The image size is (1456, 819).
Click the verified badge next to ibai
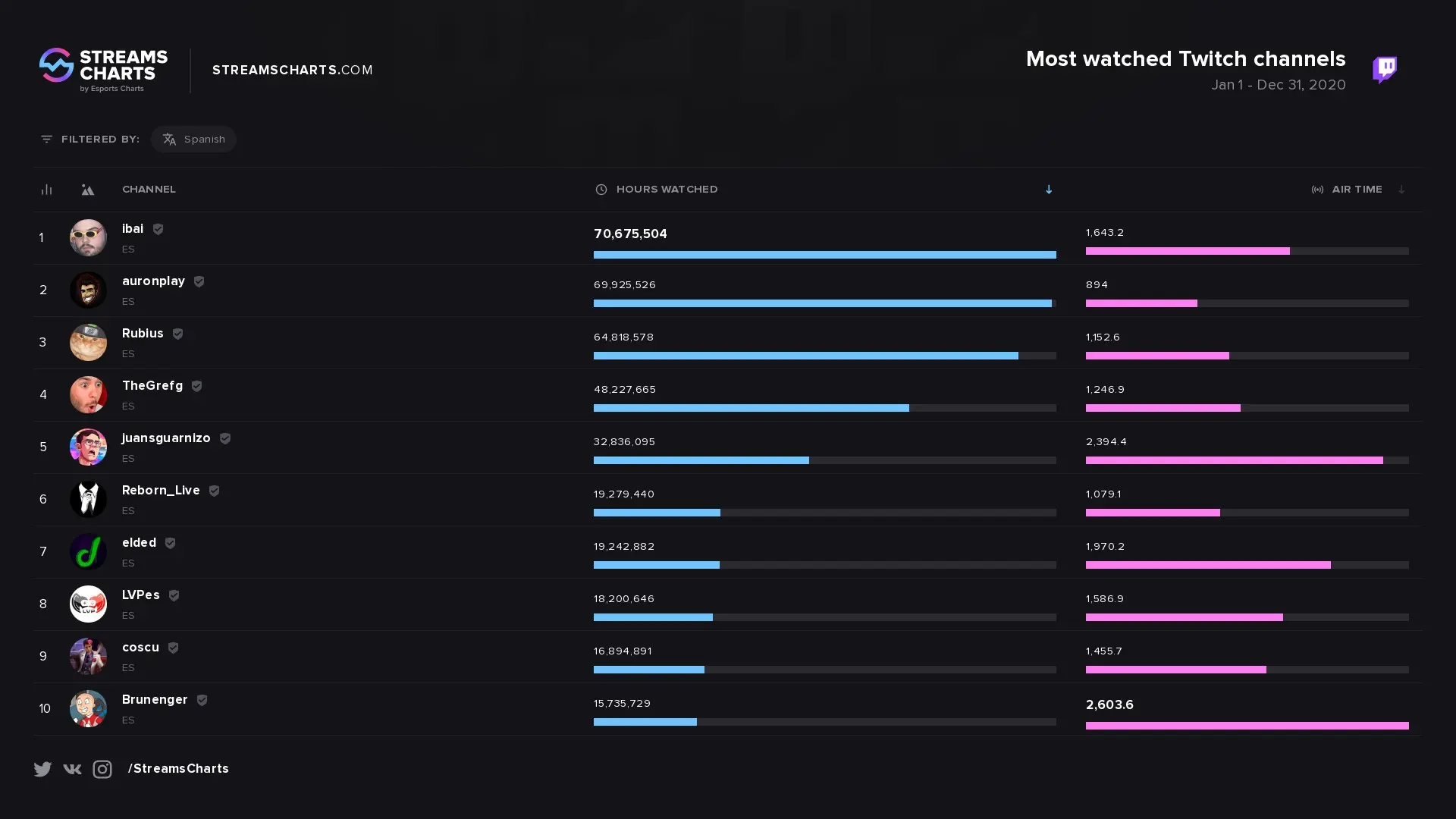click(158, 229)
